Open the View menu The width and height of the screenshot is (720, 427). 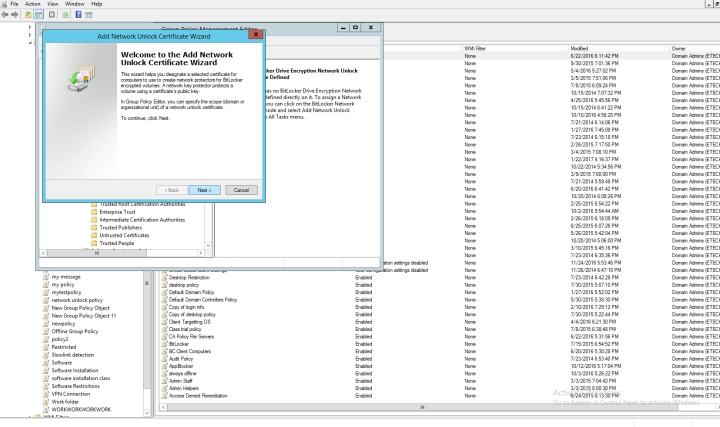tap(53, 4)
